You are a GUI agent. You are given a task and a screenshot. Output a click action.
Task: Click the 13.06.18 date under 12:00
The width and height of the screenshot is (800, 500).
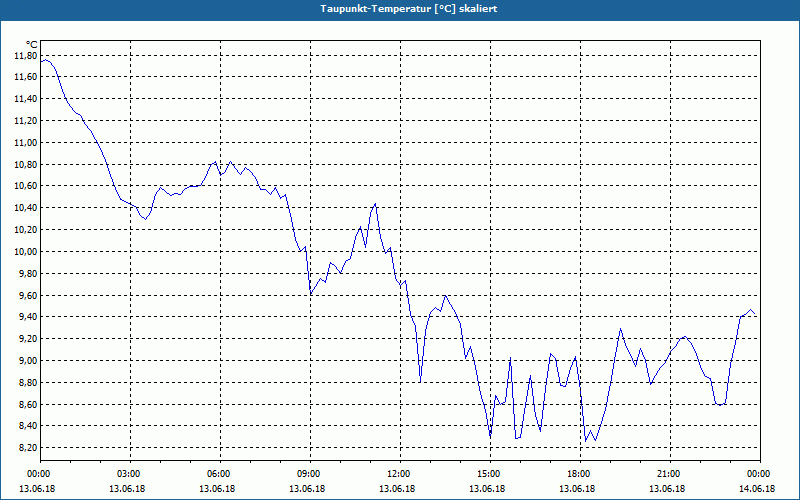point(397,489)
